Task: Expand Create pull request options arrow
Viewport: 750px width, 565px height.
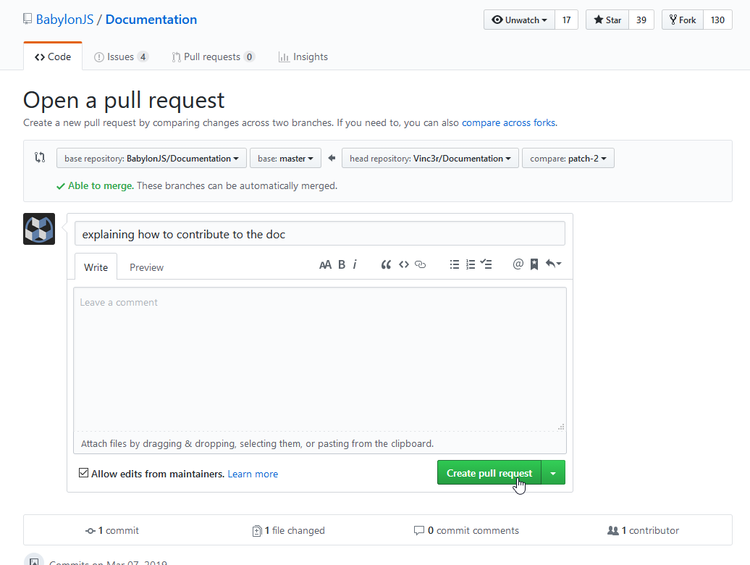Action: pyautogui.click(x=553, y=473)
